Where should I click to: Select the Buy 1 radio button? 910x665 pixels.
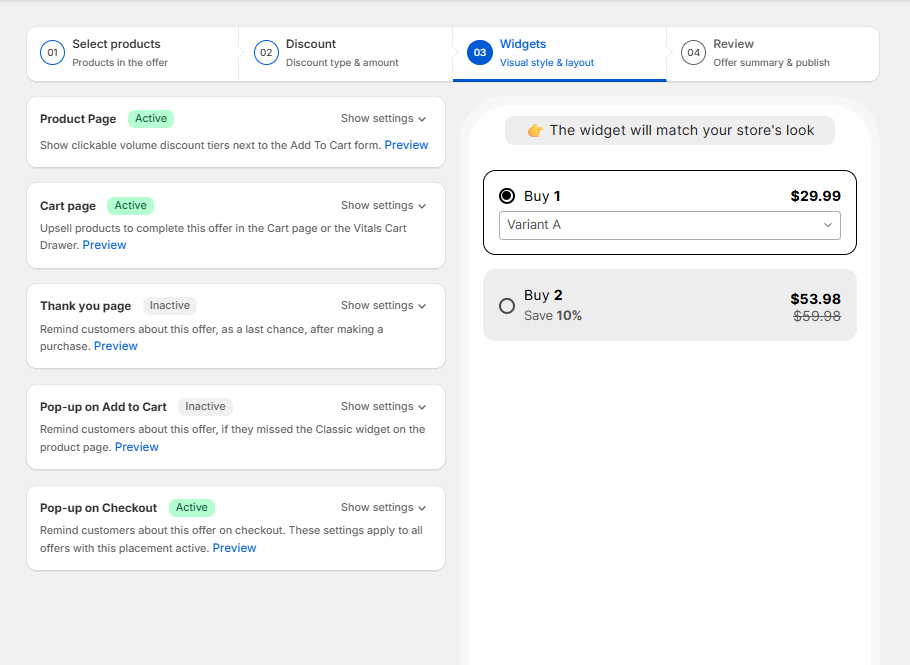click(x=507, y=196)
